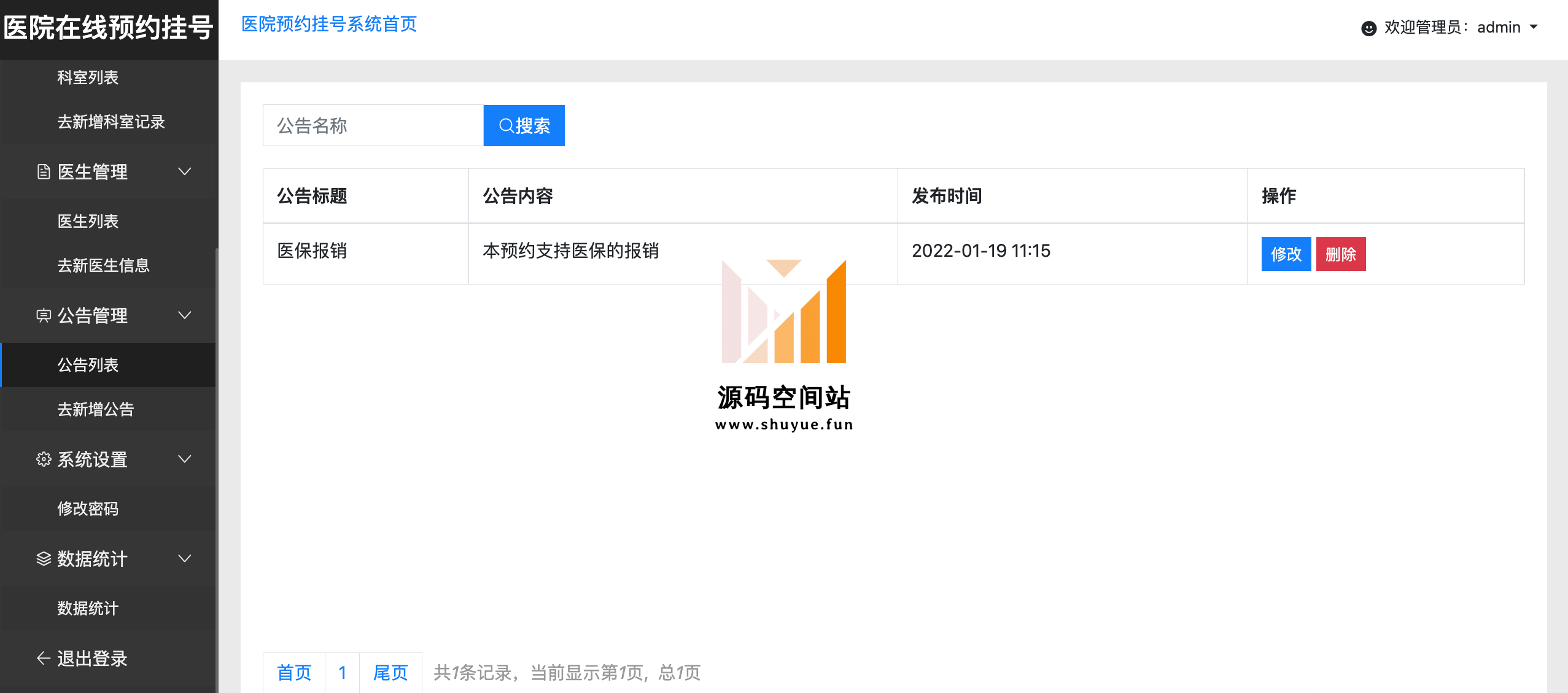Click the 公告内容 column header
Screen dimensions: 1568x693
(x=683, y=196)
